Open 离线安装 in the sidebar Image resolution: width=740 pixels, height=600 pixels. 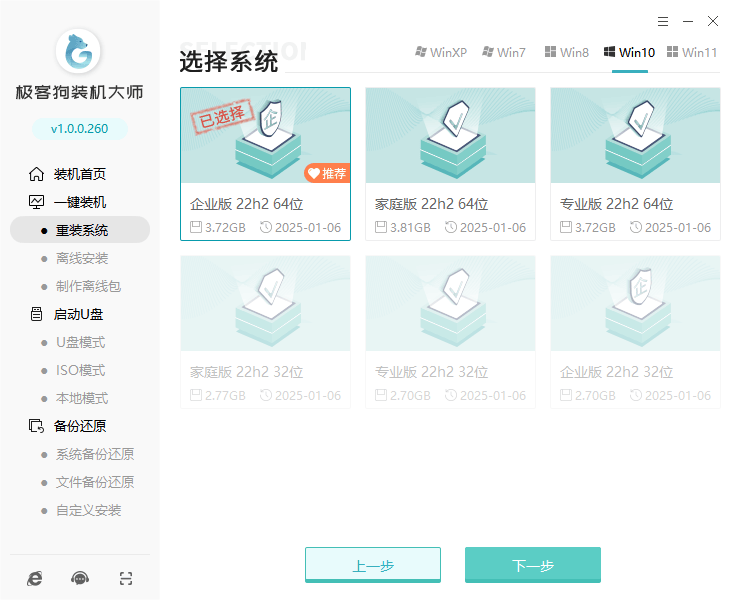click(82, 258)
